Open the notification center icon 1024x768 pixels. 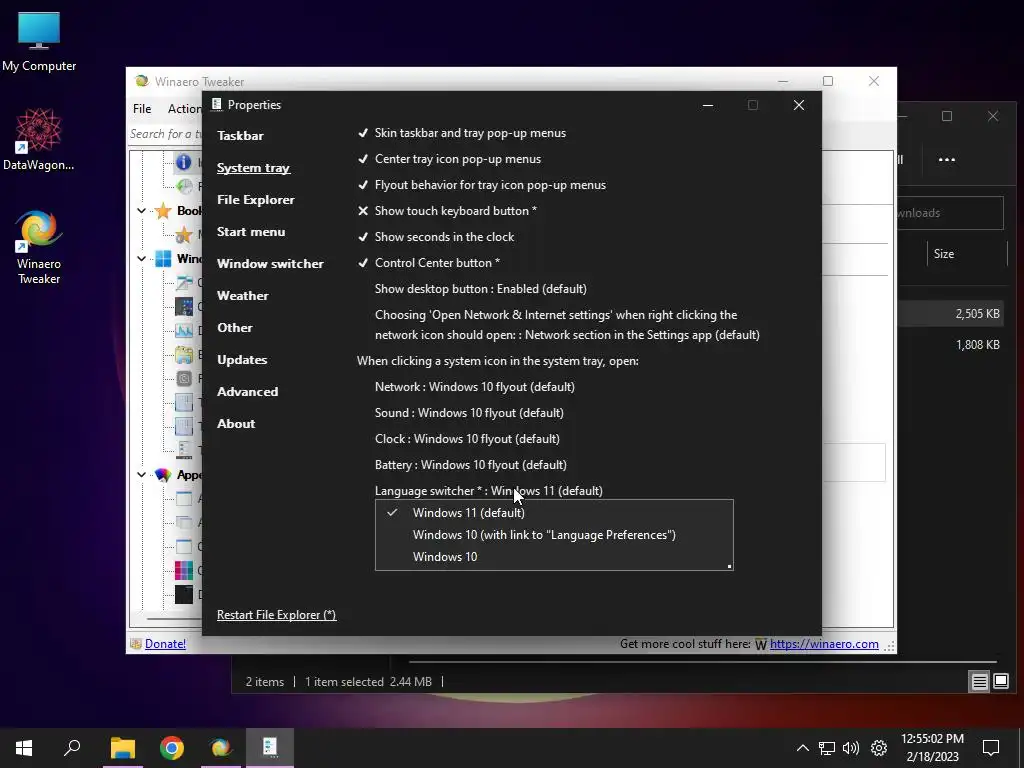tap(991, 748)
